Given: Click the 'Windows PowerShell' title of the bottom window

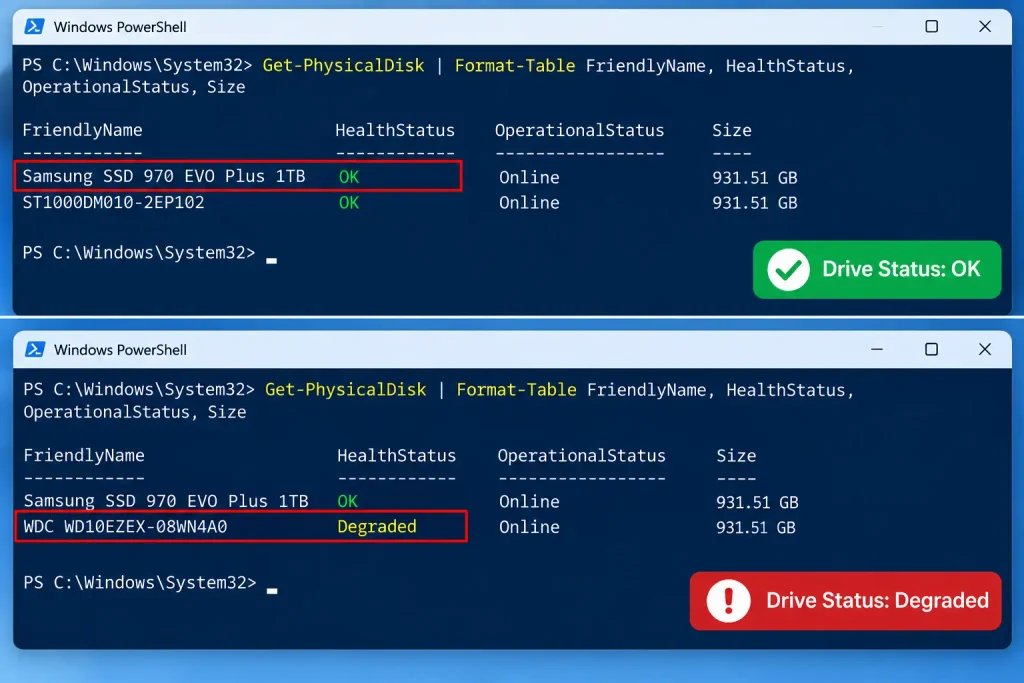Looking at the screenshot, I should [121, 350].
